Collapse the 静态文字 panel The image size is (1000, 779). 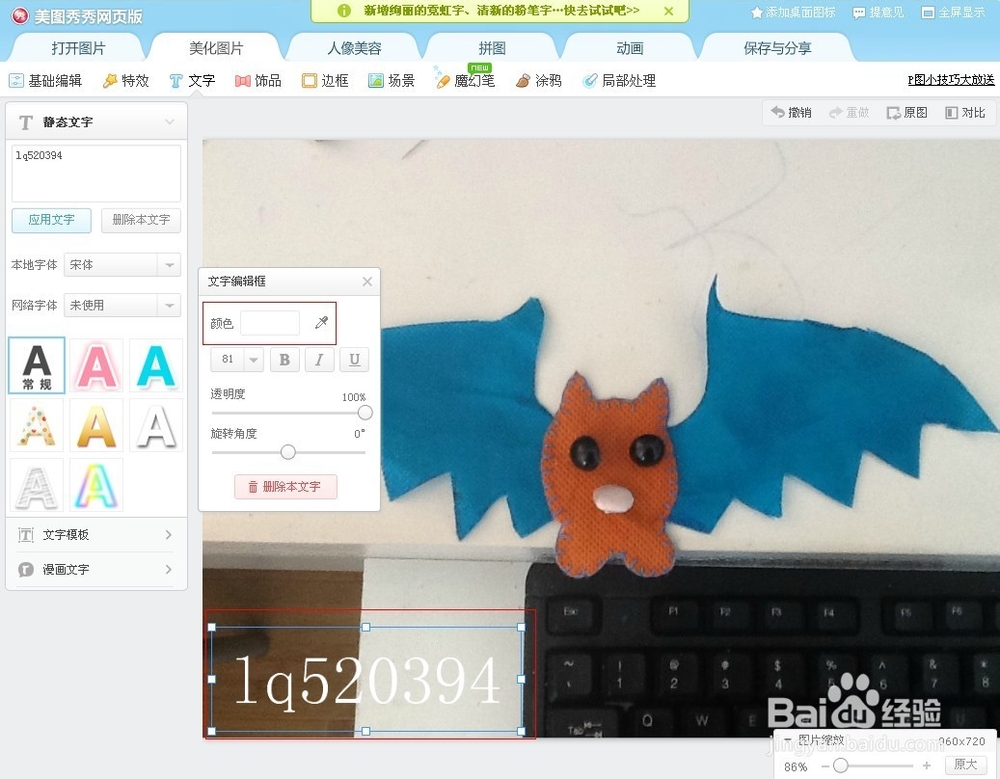pos(169,122)
